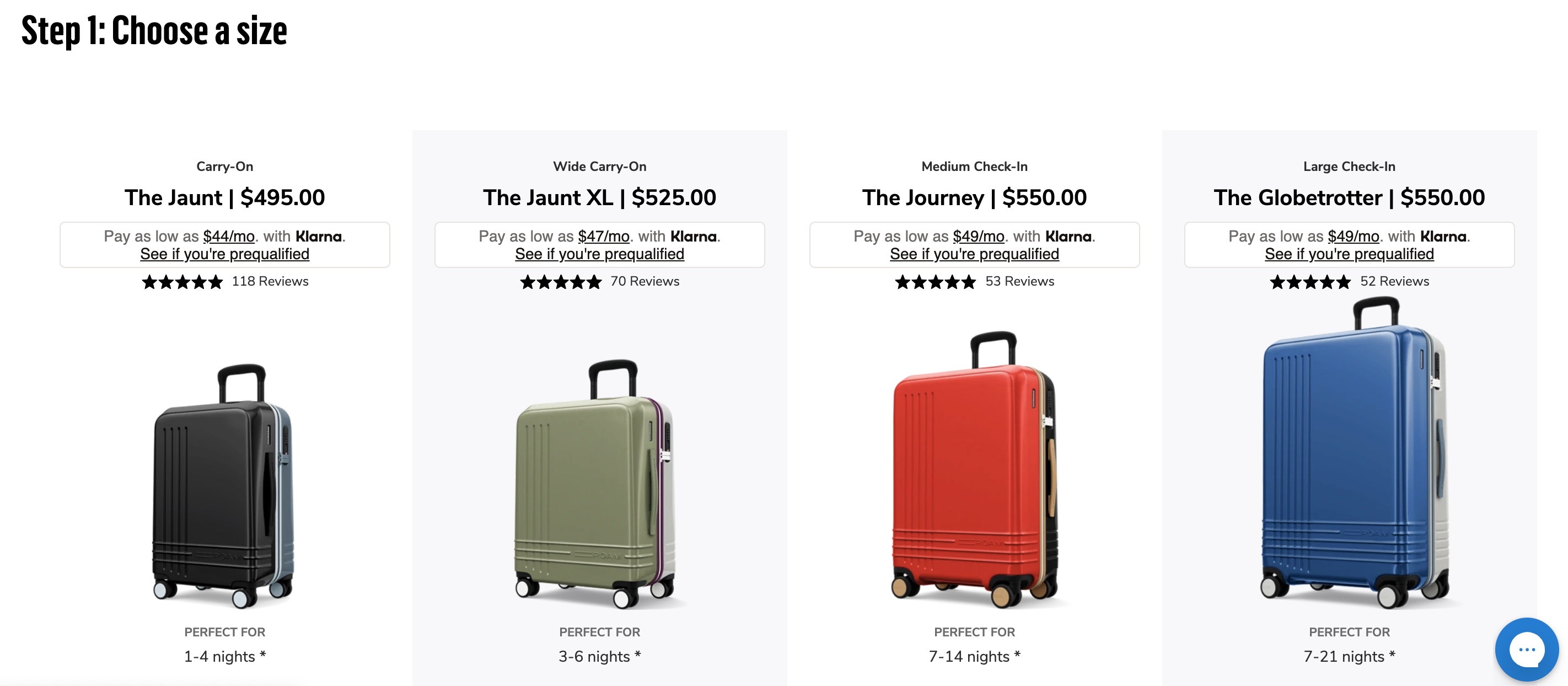Choose The Globetrotter | $550.00 title

click(1350, 198)
